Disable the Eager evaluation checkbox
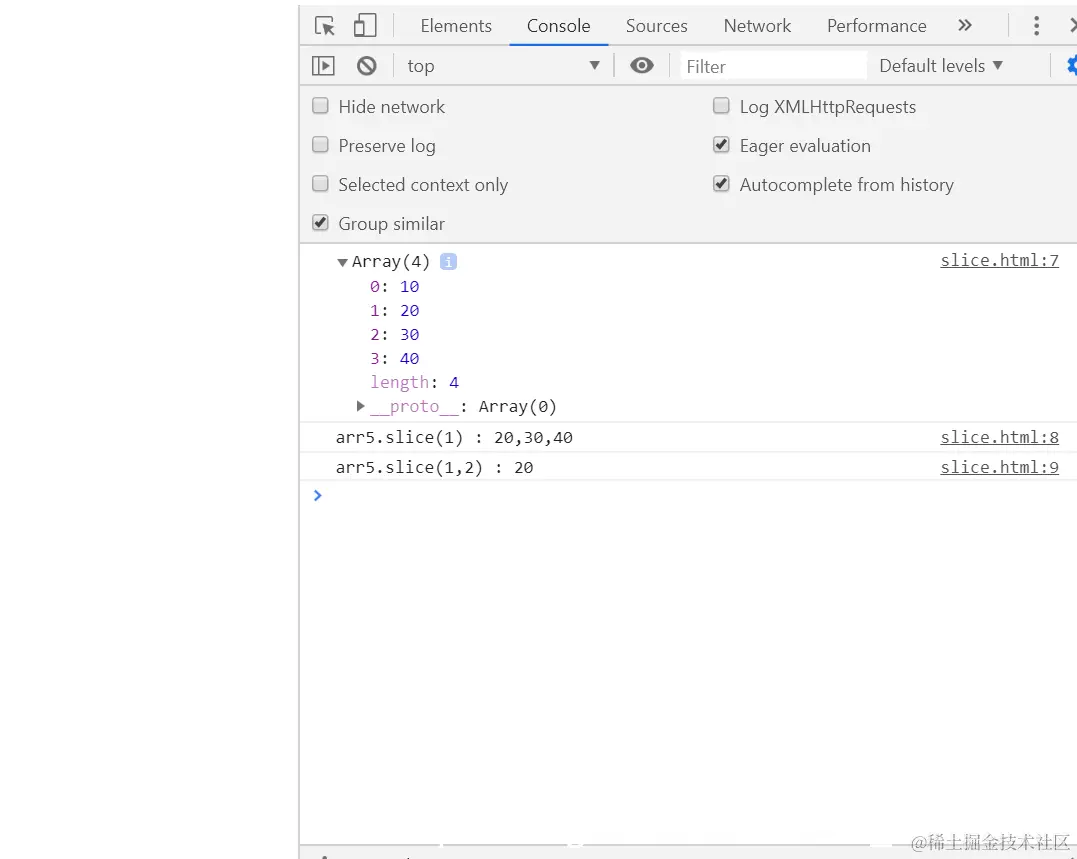 (x=721, y=145)
